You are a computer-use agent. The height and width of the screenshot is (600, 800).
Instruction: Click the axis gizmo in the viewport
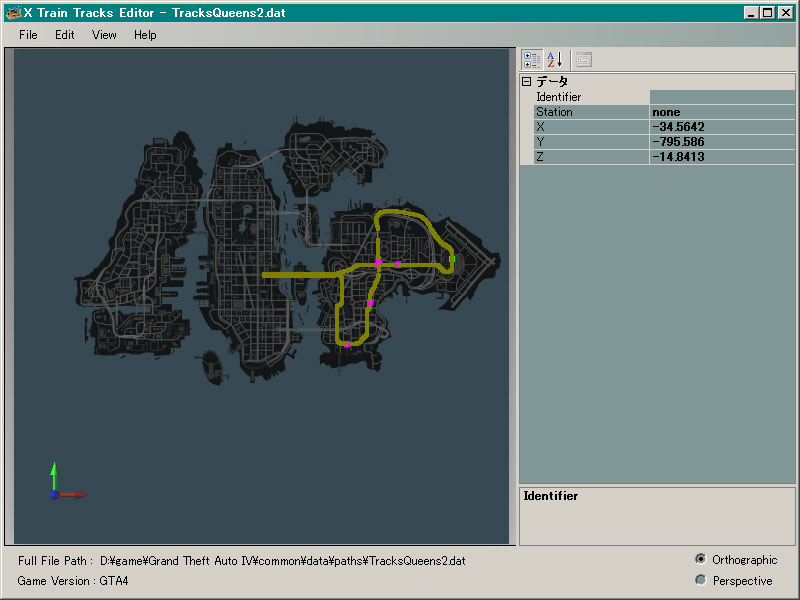tap(67, 482)
